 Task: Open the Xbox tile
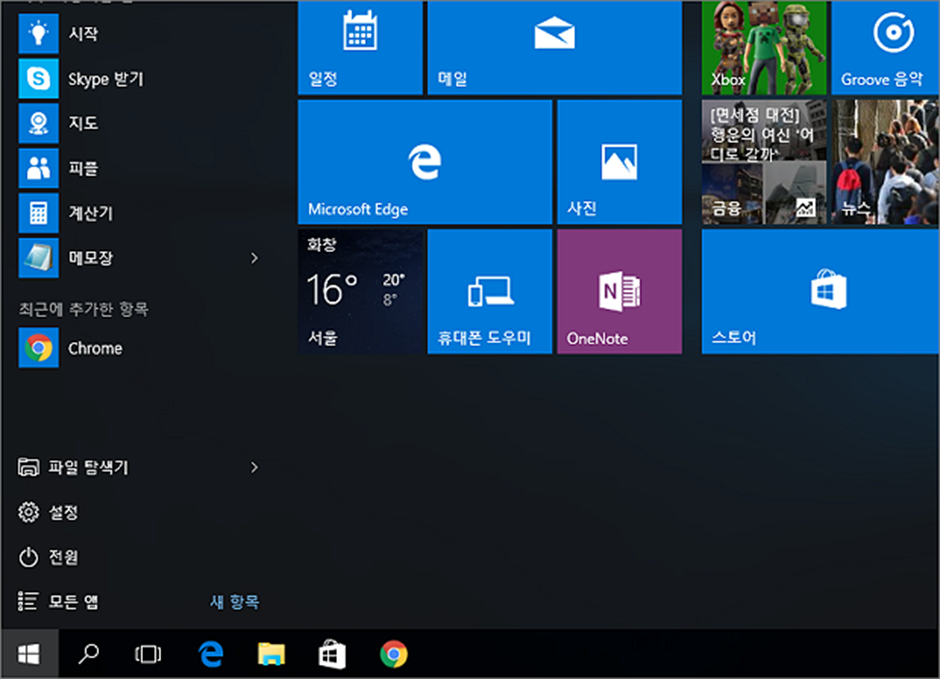[x=764, y=47]
